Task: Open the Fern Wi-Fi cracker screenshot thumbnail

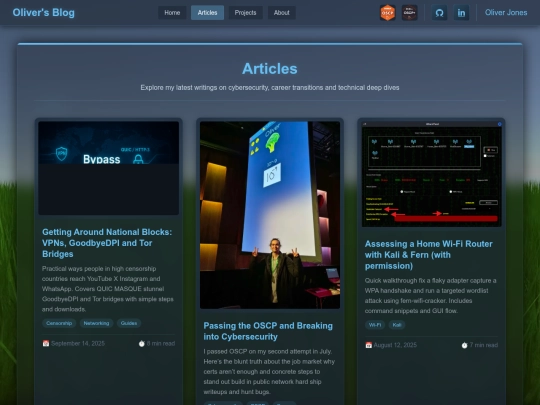Action: 432,174
